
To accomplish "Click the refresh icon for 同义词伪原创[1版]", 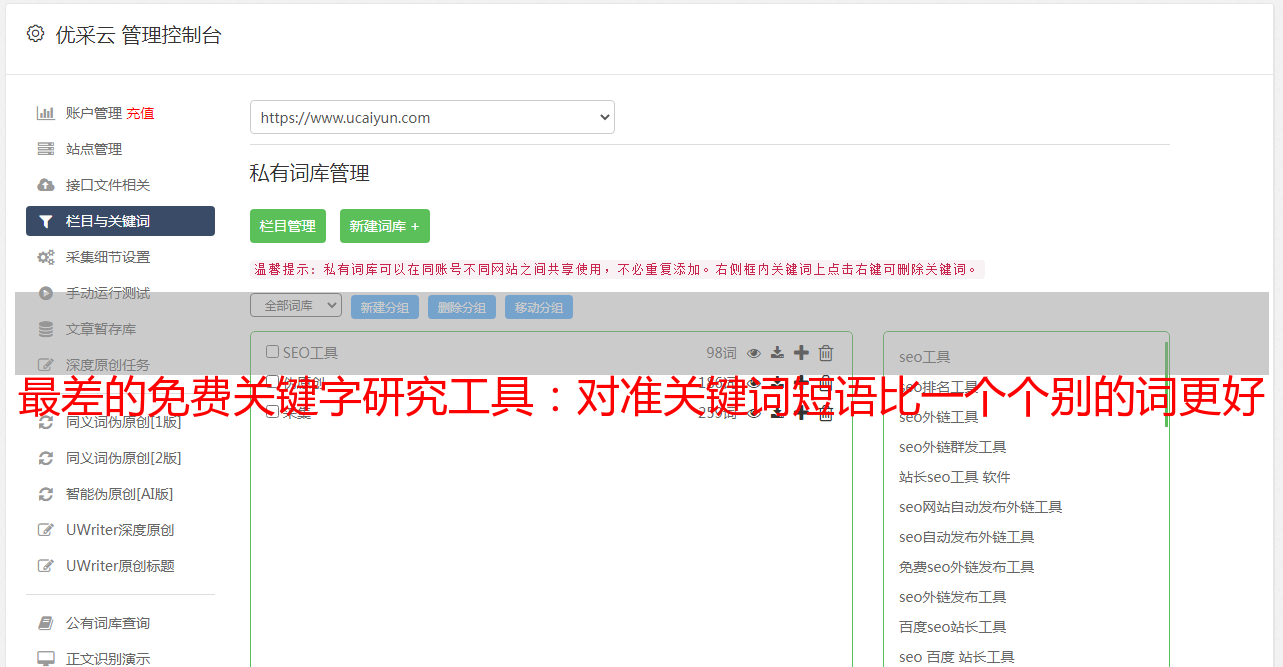I will (x=45, y=422).
